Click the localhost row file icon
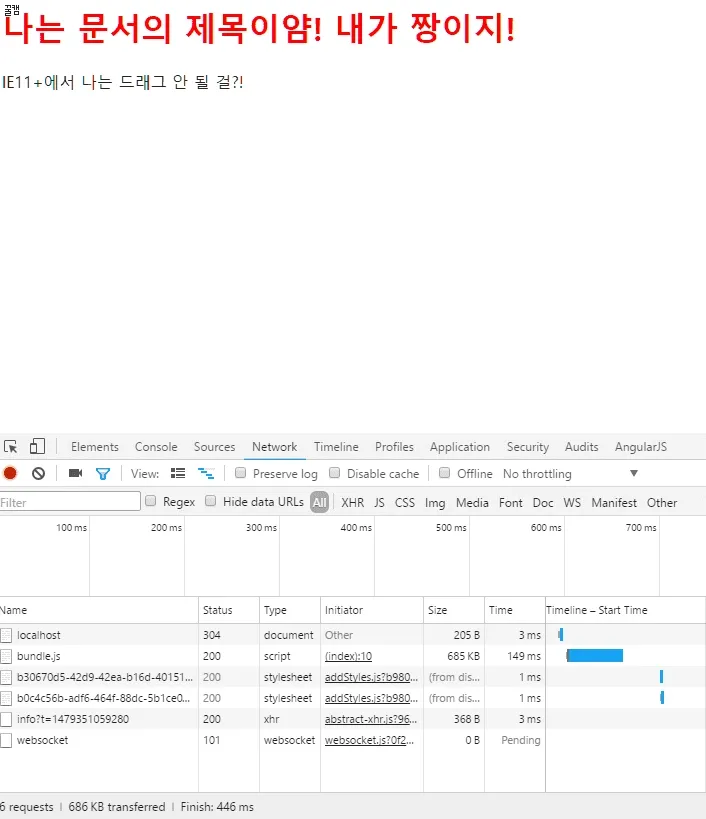 (6, 635)
